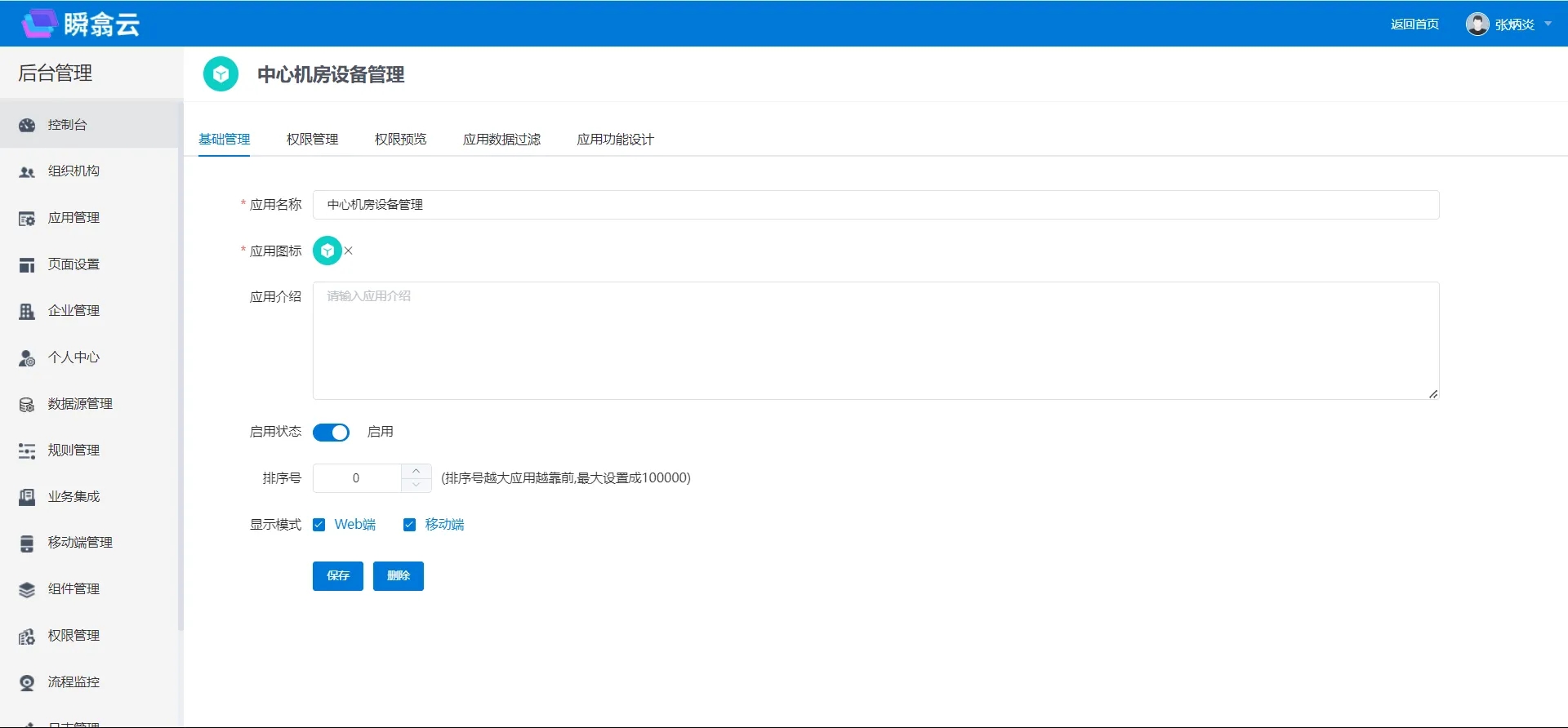Open 企业管理 building icon
This screenshot has height=728, width=1568.
(27, 311)
